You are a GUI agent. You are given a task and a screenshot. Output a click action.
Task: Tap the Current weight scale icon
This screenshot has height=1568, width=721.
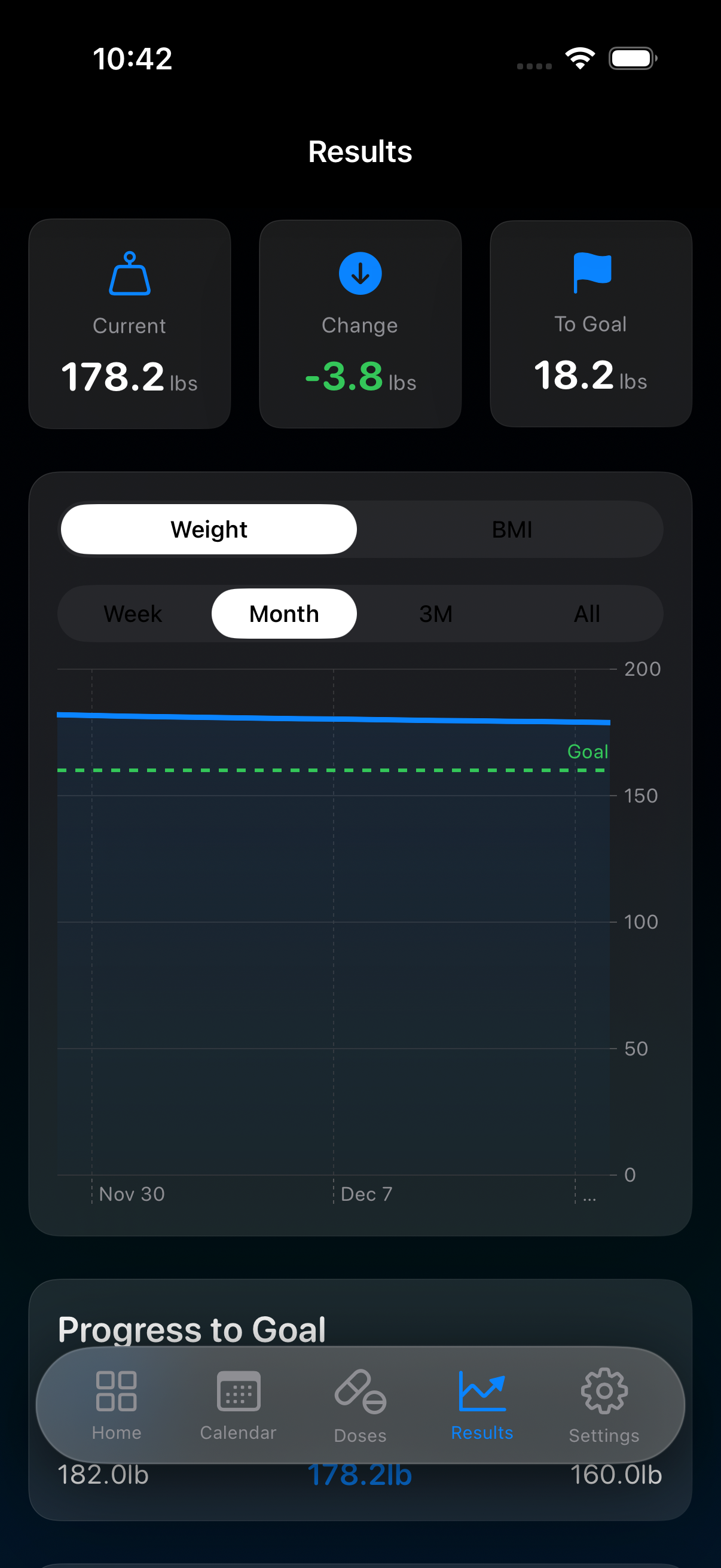(130, 274)
